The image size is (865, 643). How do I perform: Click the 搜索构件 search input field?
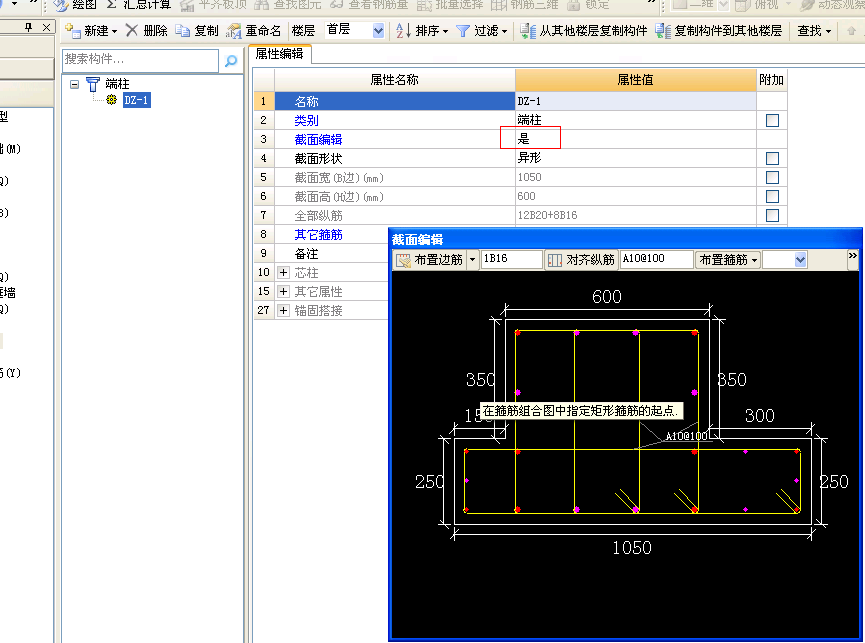[140, 60]
